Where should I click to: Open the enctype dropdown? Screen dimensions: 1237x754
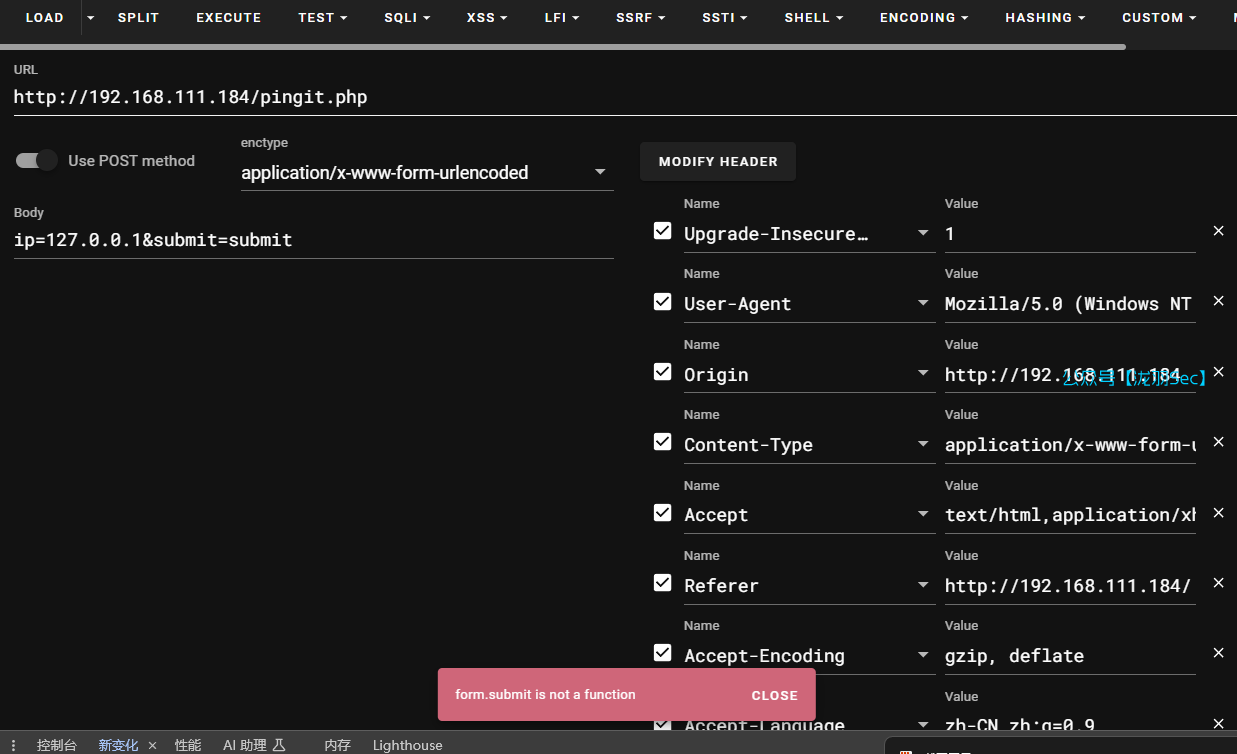click(x=600, y=173)
